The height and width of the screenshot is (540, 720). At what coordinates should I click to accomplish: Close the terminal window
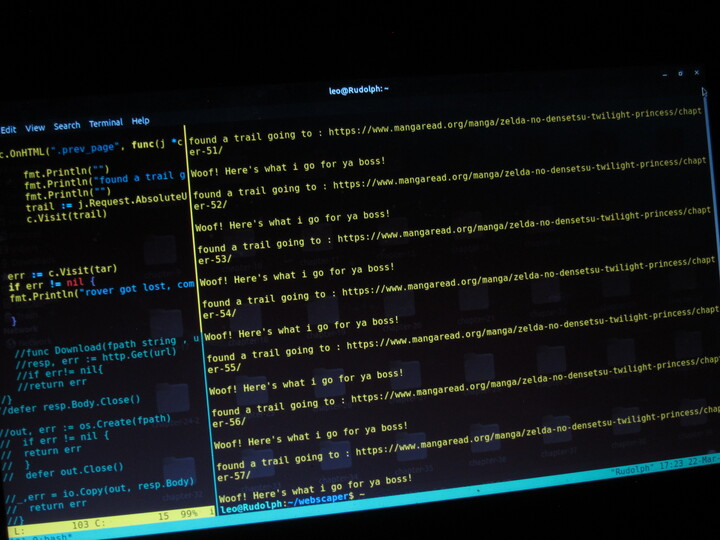[699, 73]
